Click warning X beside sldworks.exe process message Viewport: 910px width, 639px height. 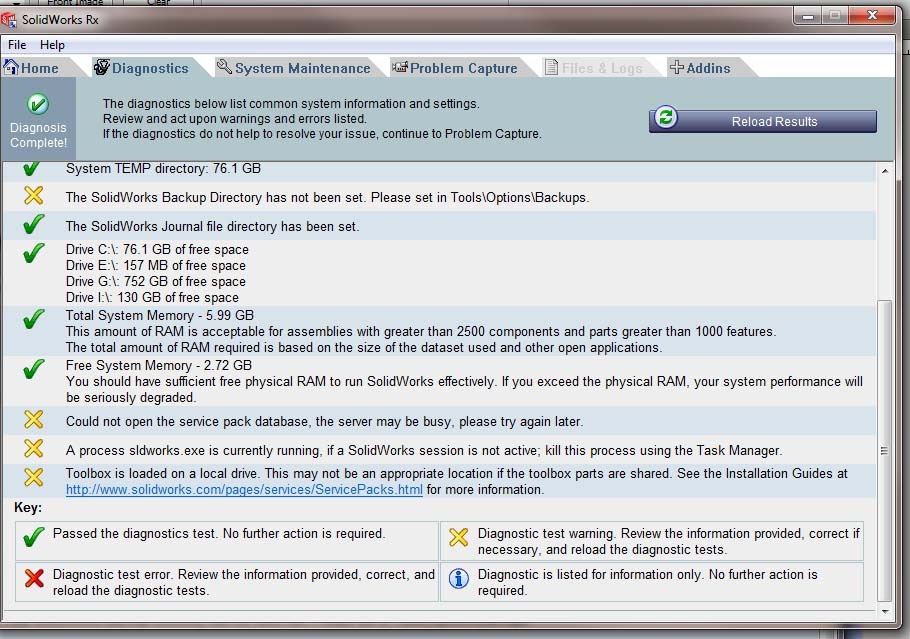(34, 448)
